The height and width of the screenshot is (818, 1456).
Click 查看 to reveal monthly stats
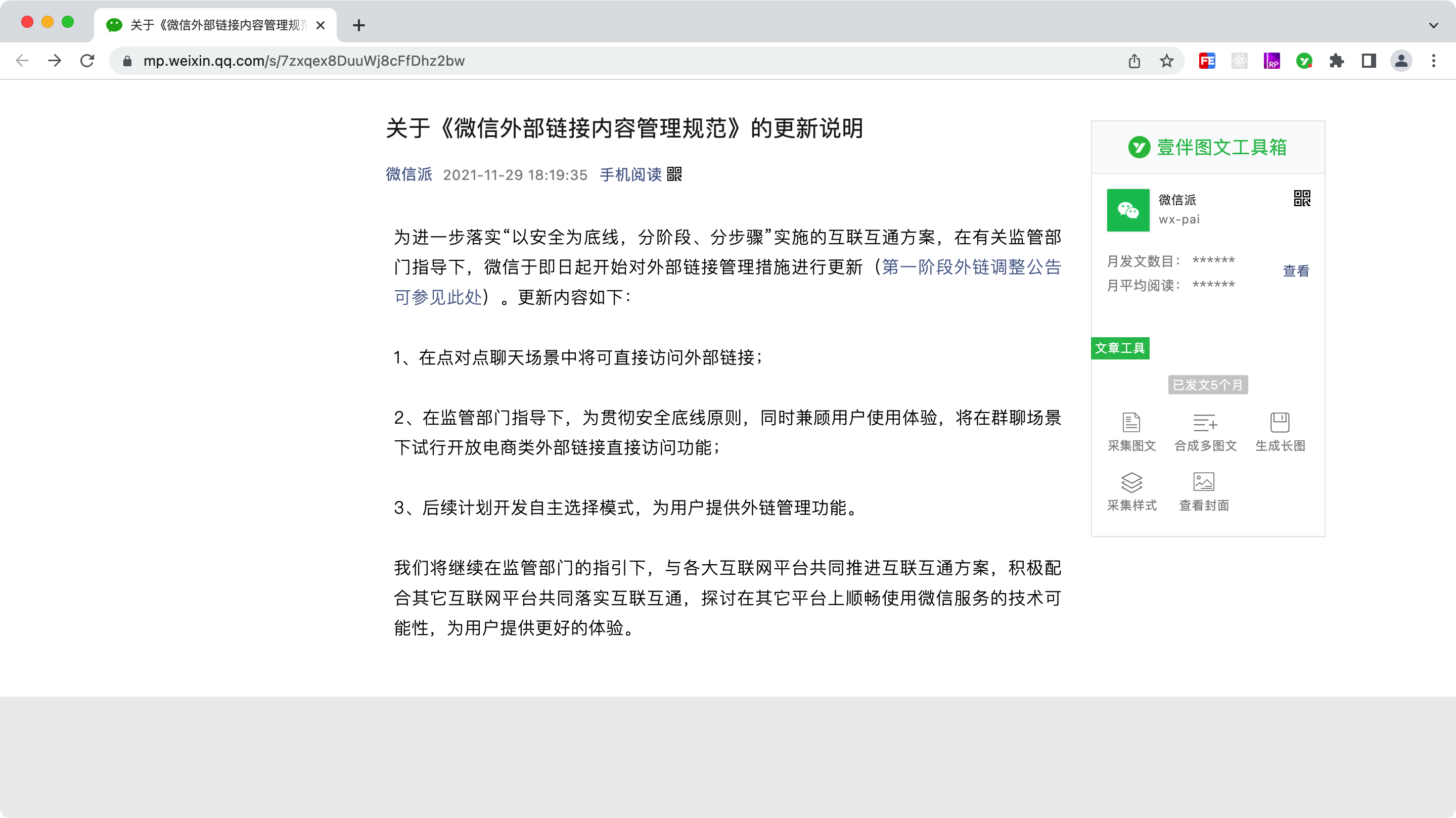pos(1295,271)
